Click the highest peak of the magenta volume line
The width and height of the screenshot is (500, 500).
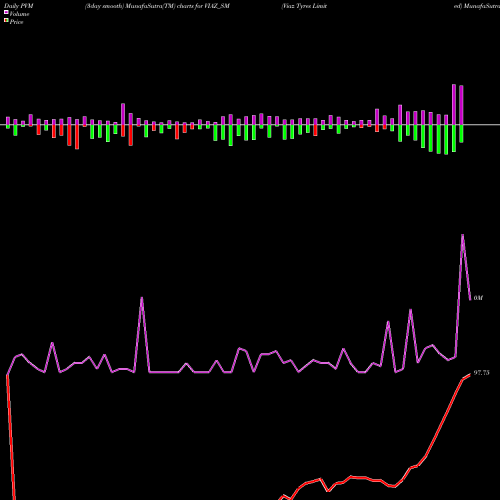pos(462,235)
